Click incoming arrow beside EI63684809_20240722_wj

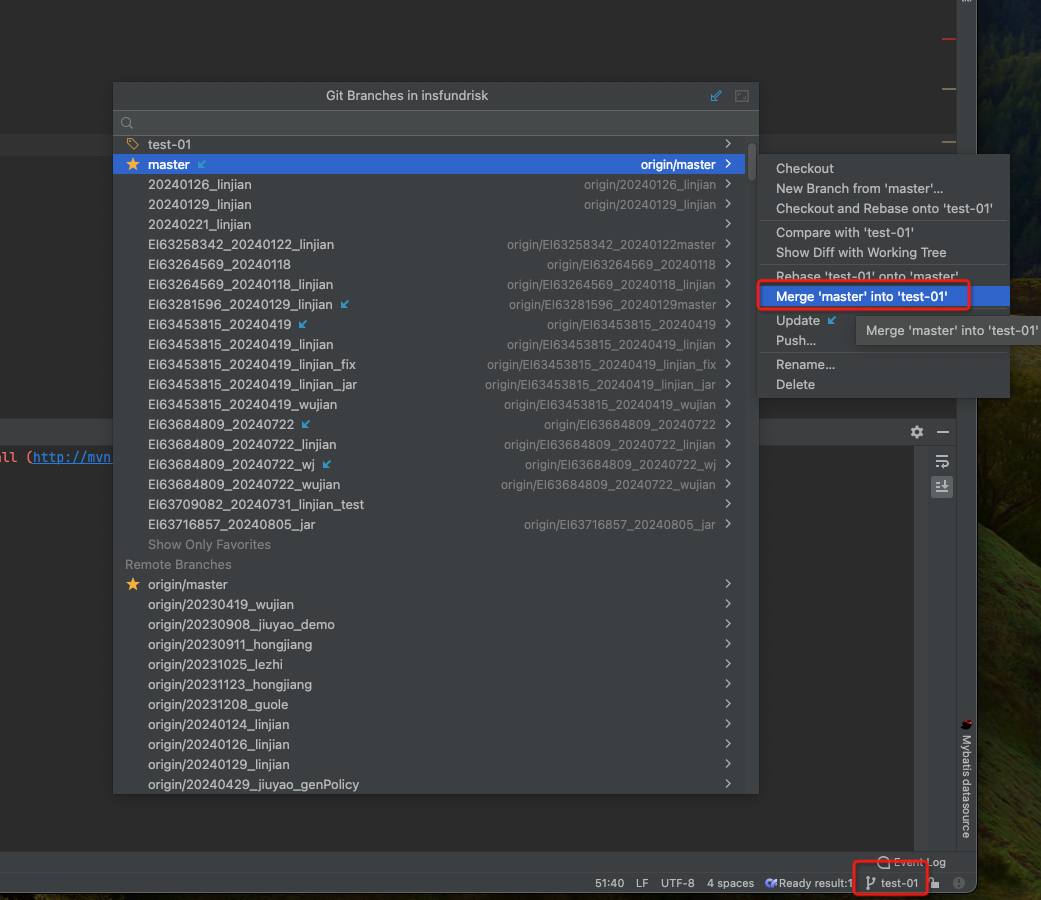pos(327,464)
